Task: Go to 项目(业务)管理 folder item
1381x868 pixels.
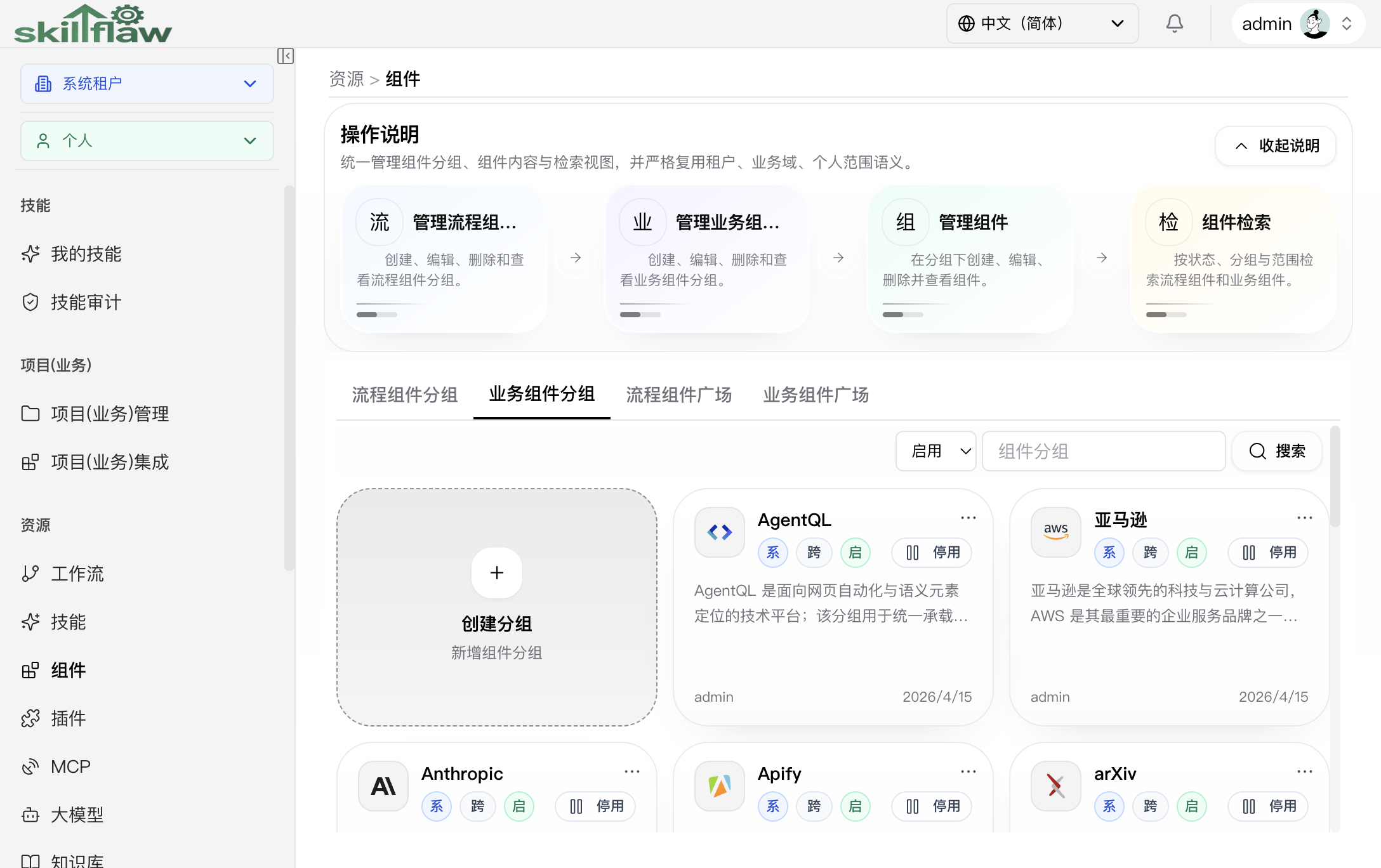Action: 95,414
